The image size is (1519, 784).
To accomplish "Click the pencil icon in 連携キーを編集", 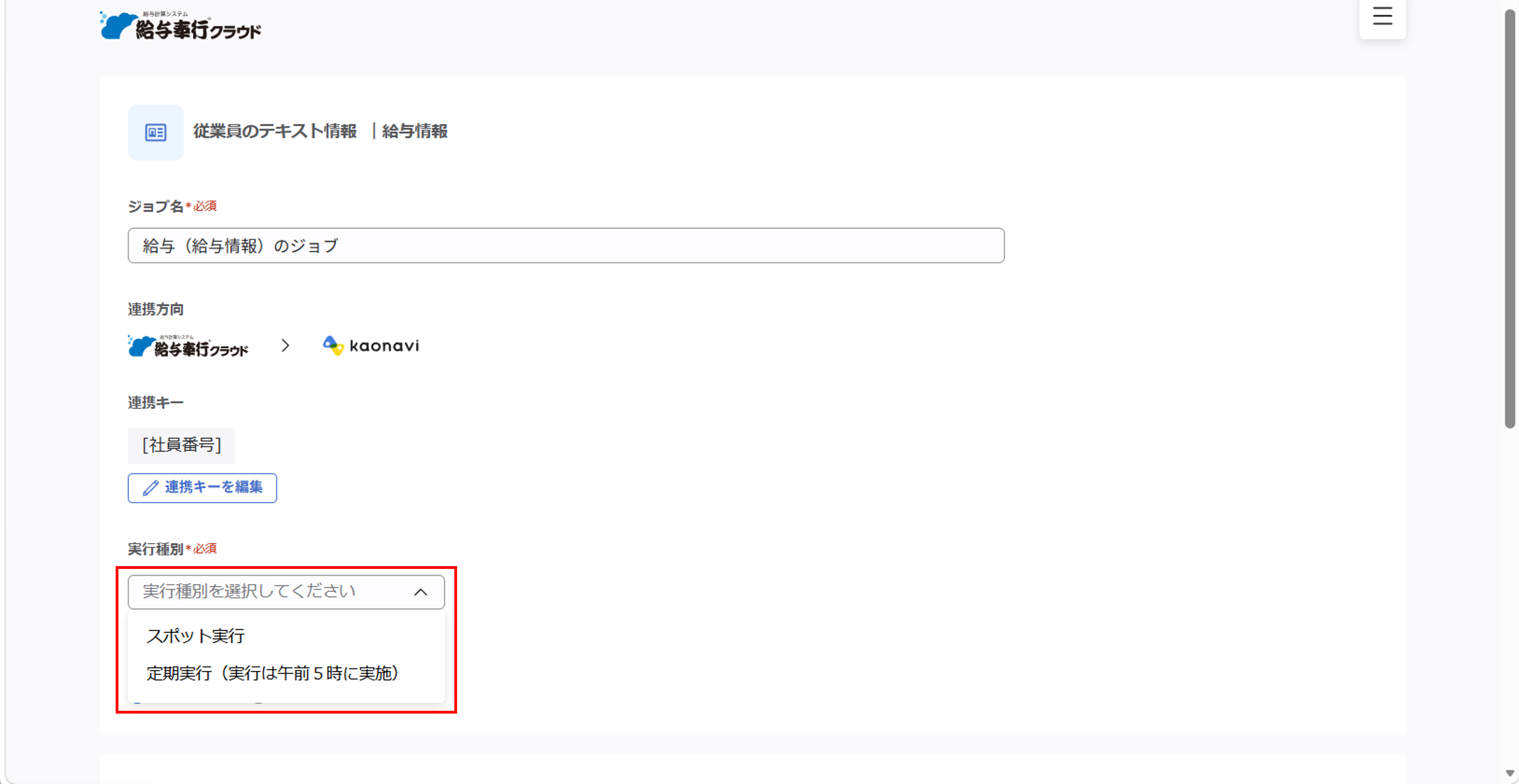I will click(x=151, y=487).
